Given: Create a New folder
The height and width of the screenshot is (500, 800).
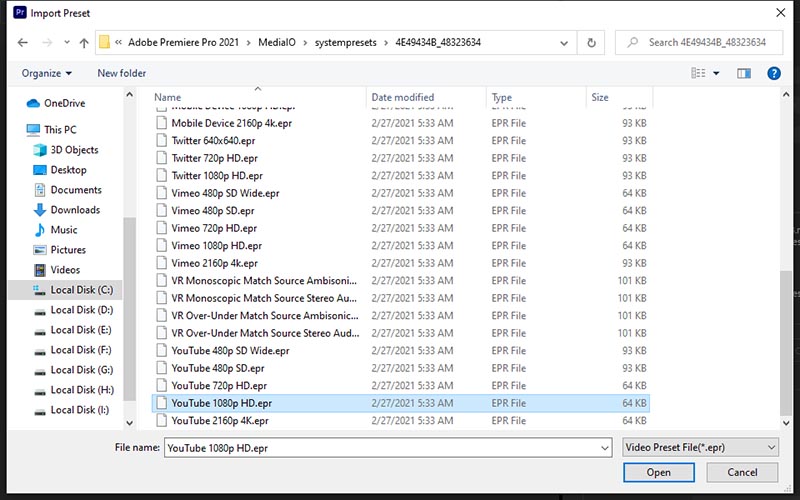Looking at the screenshot, I should coord(121,73).
